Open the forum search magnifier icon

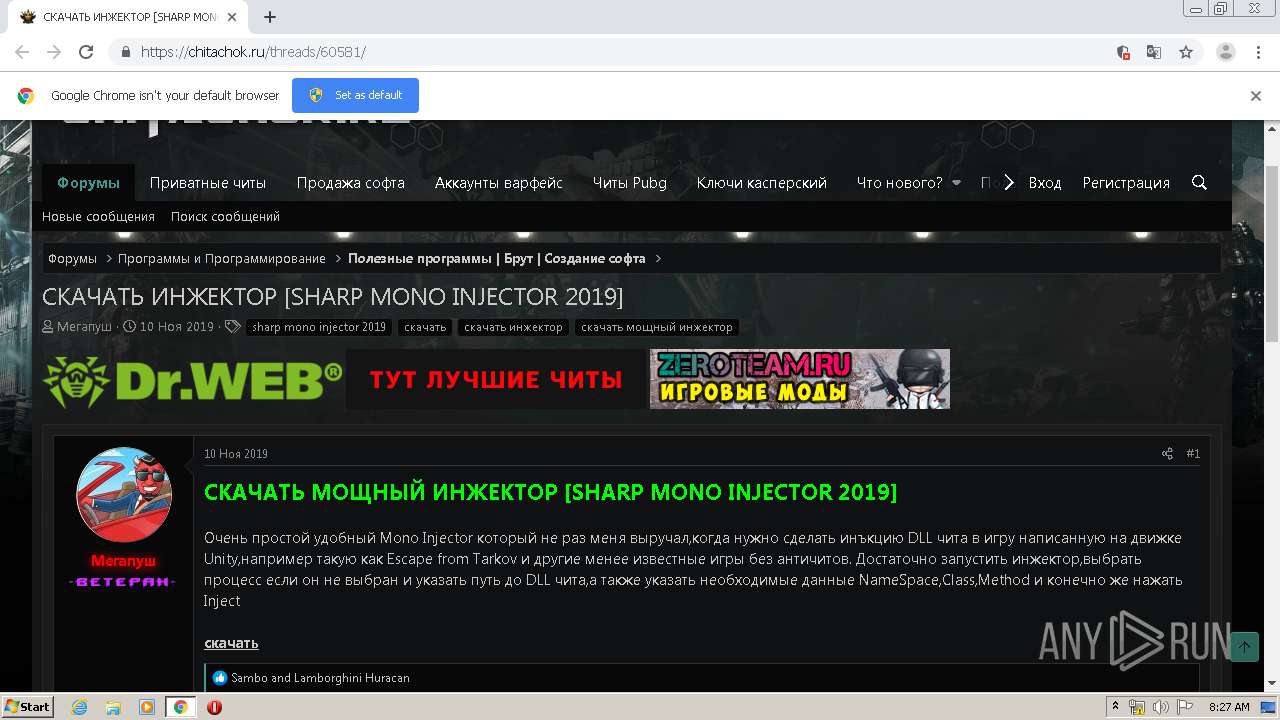pos(1200,182)
